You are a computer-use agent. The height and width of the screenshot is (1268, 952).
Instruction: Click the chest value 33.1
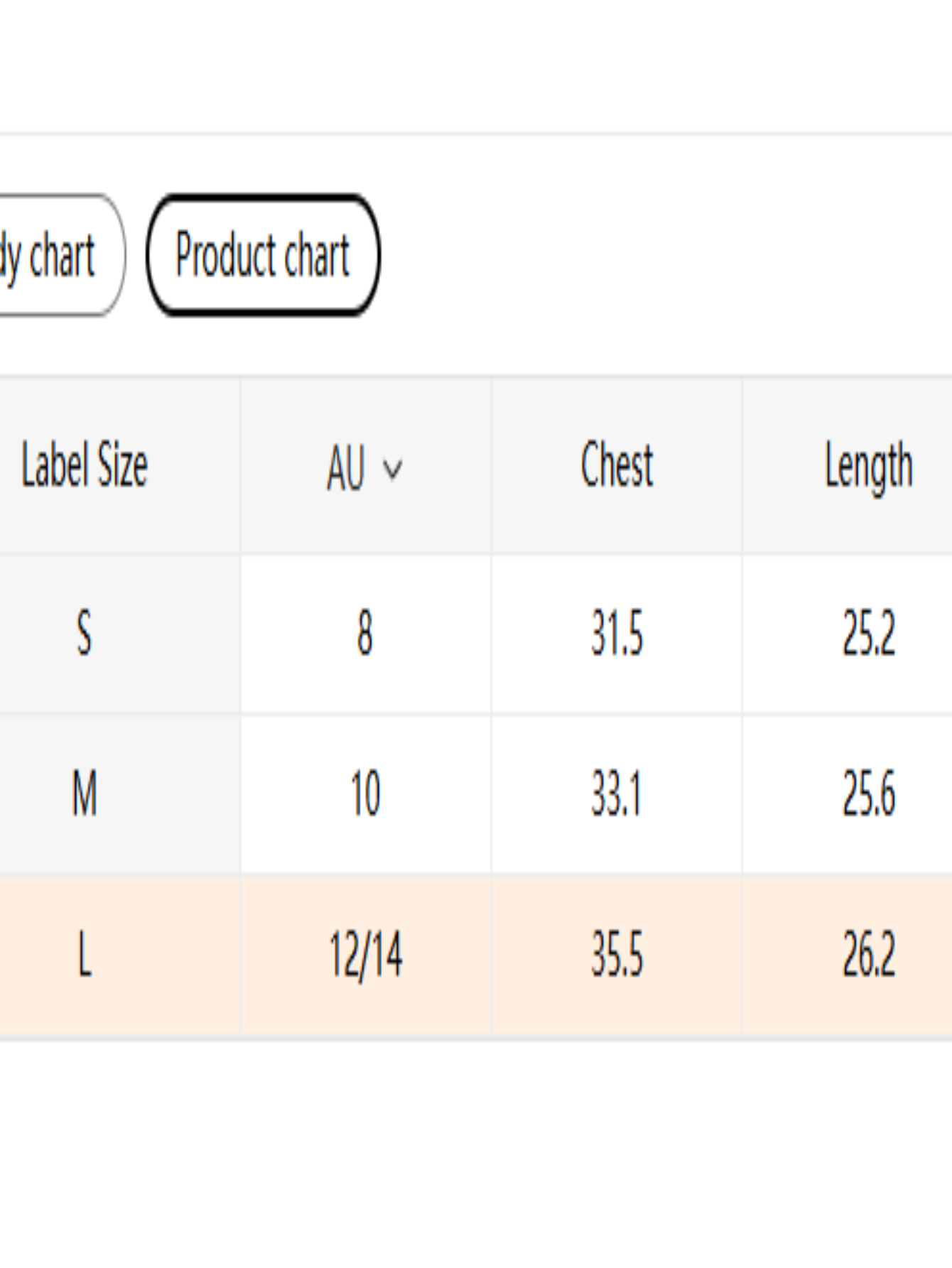(x=617, y=793)
